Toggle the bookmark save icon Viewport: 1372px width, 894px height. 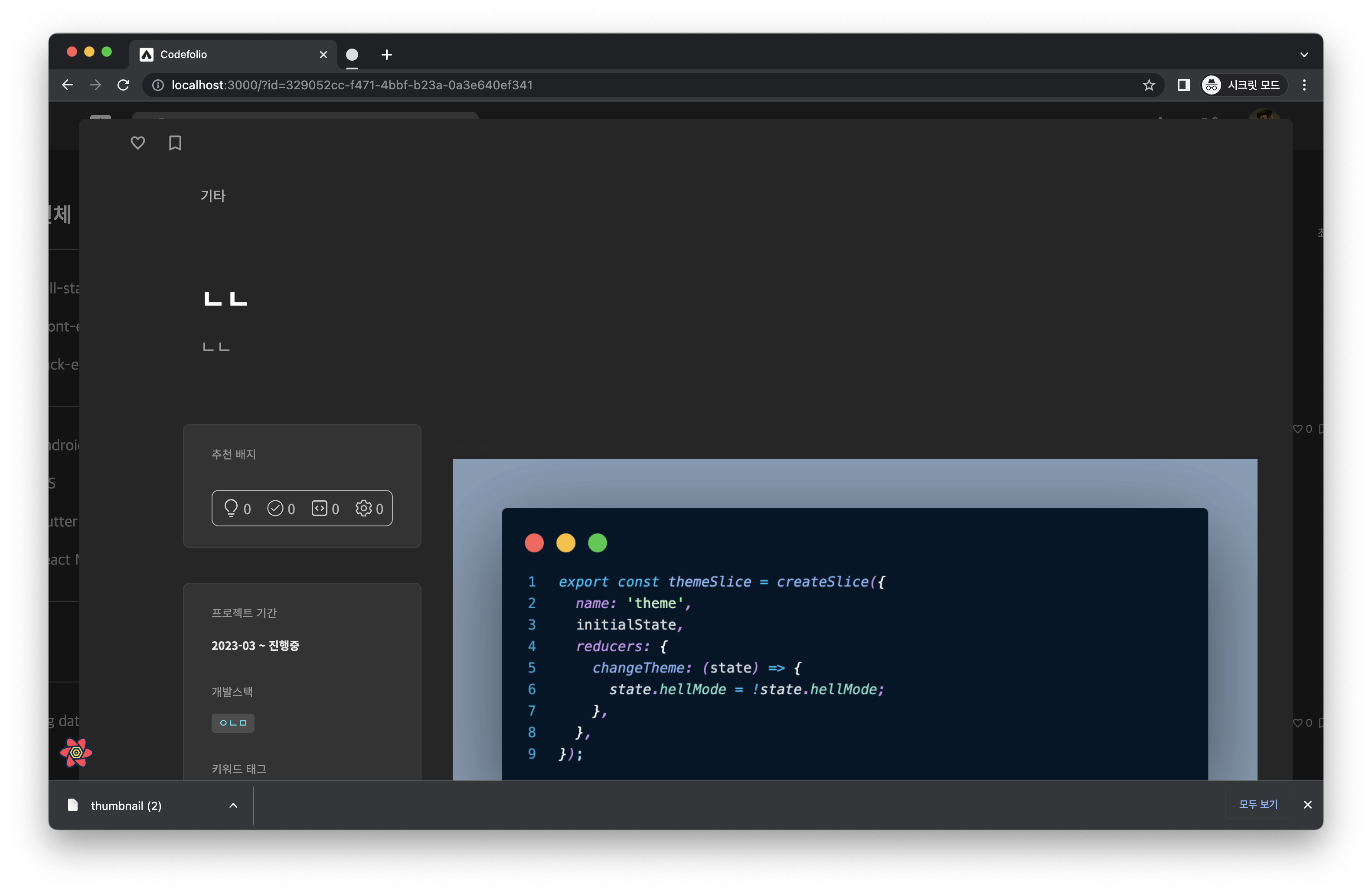(175, 142)
